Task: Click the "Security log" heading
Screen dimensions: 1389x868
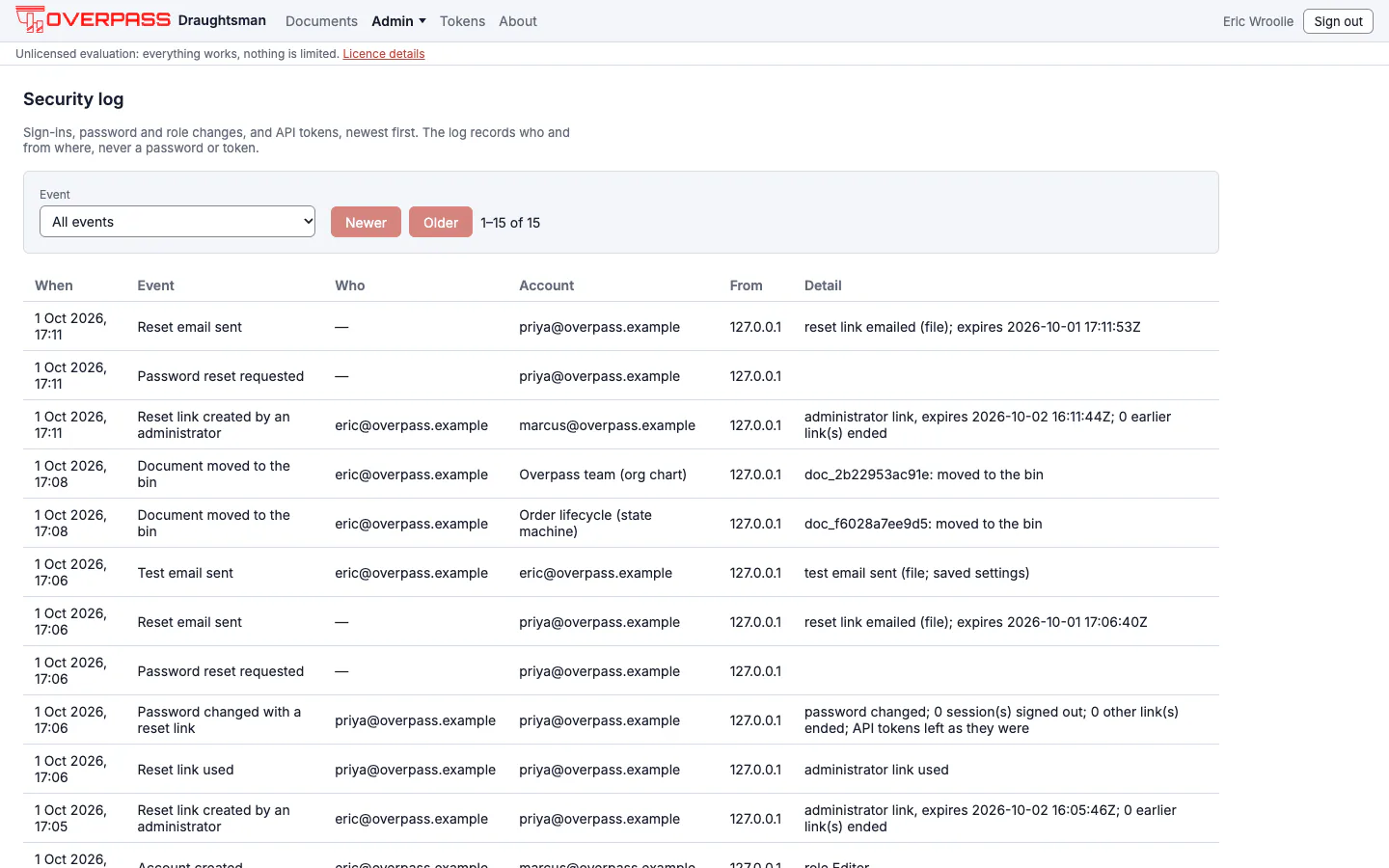Action: click(73, 99)
